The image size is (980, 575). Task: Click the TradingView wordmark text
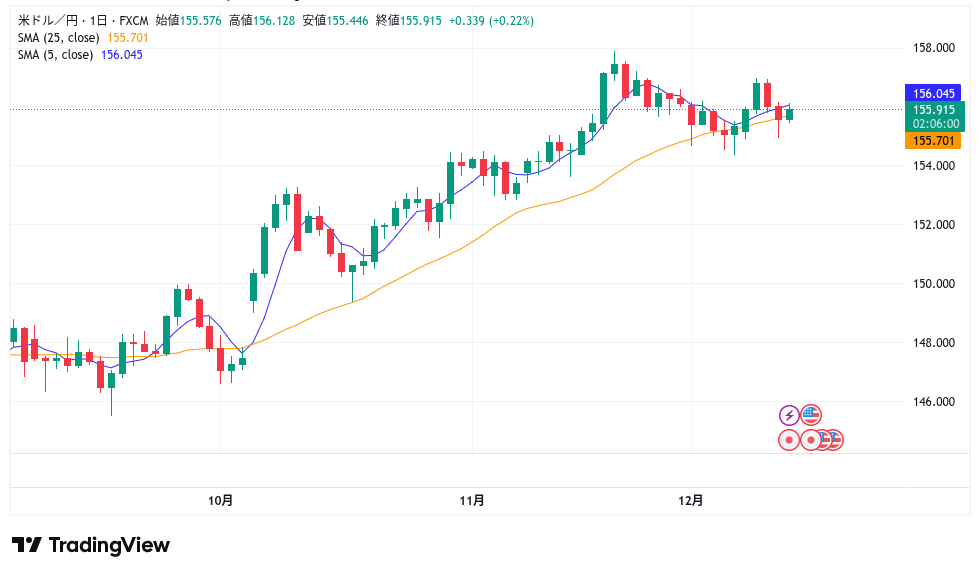point(109,545)
